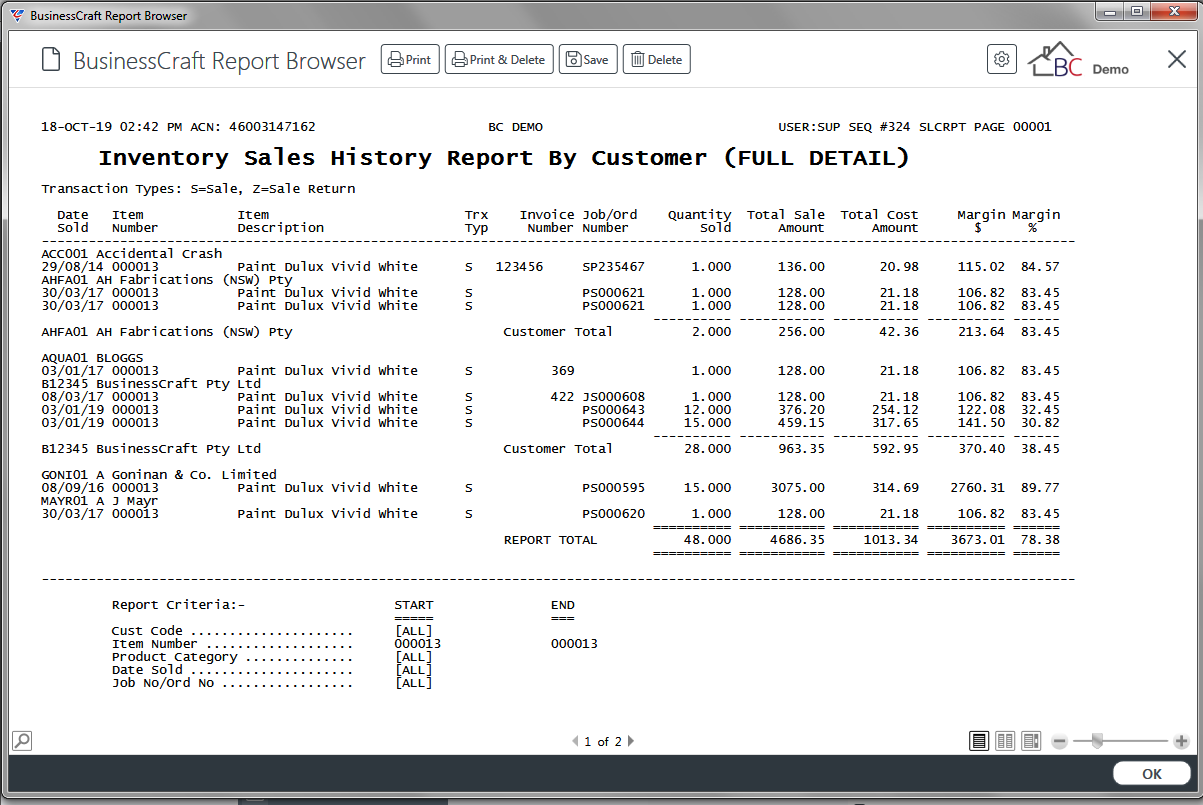The image size is (1203, 805).
Task: Click job number PS000644
Action: pos(613,423)
